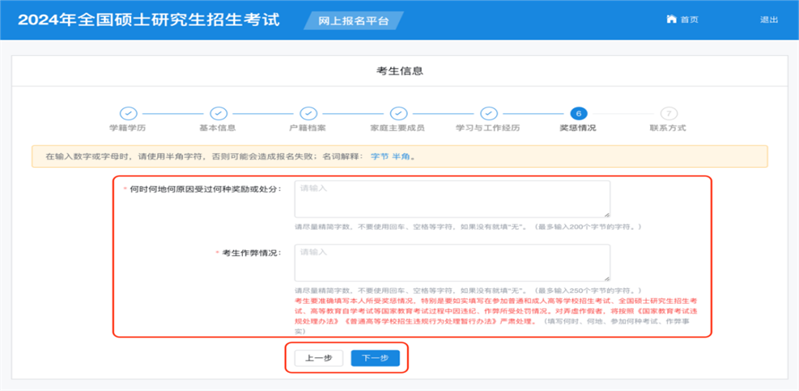The height and width of the screenshot is (391, 799).
Task: Click 下一步 to continue
Action: tap(375, 358)
